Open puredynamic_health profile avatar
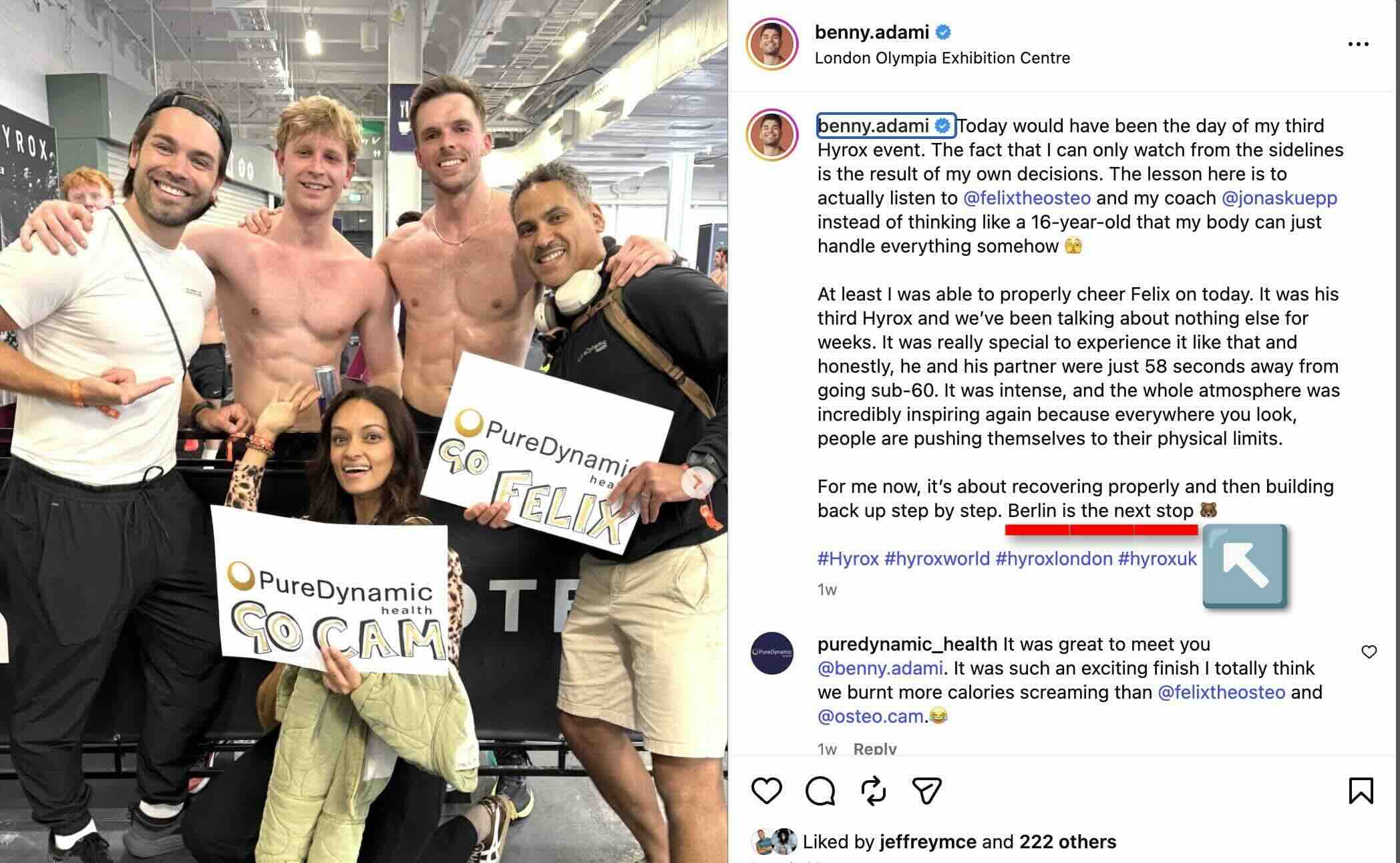Screen dimensions: 1400x863 771,653
